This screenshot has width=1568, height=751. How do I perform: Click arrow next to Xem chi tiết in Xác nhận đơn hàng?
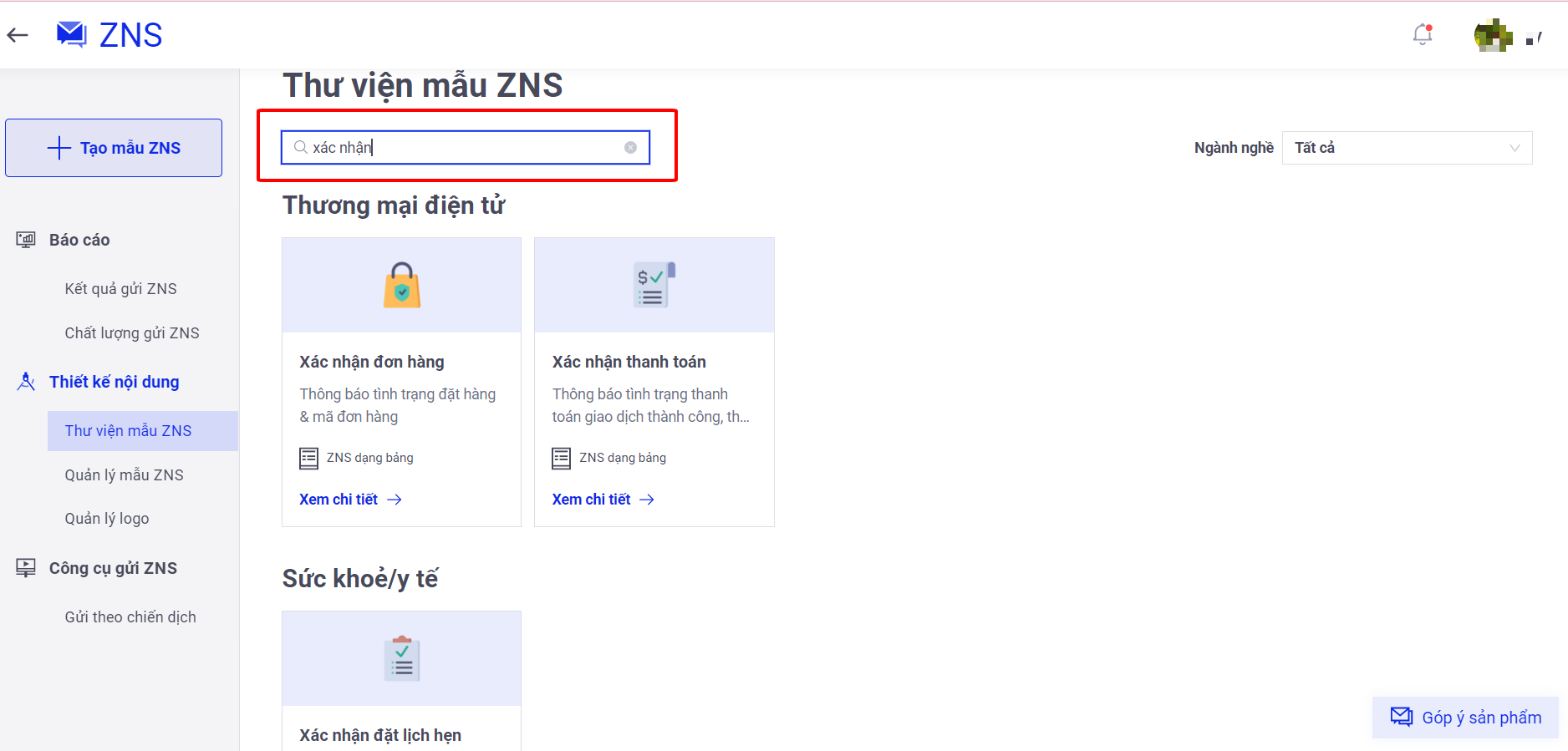tap(395, 500)
